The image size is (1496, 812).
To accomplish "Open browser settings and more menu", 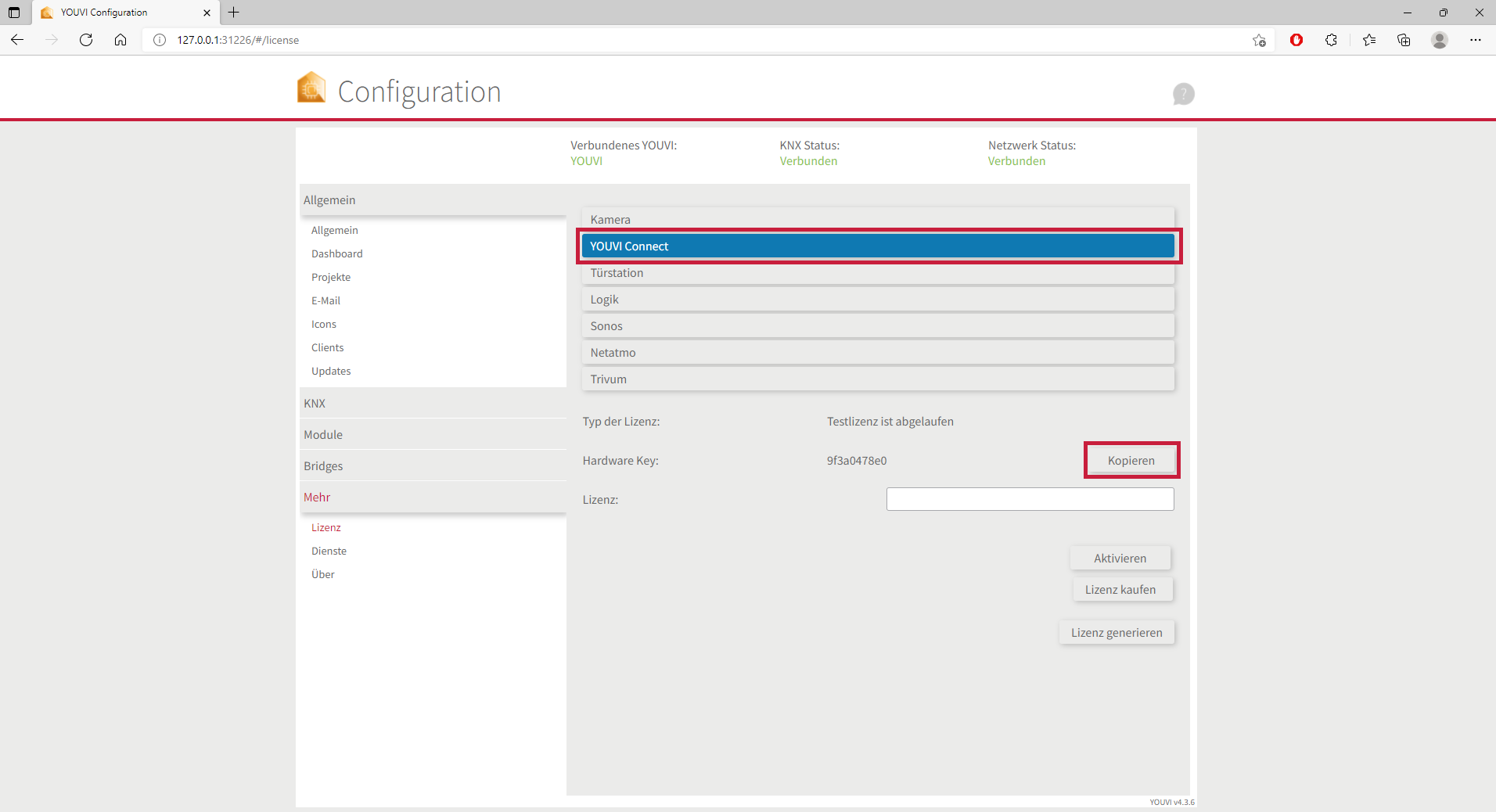I will click(x=1476, y=40).
